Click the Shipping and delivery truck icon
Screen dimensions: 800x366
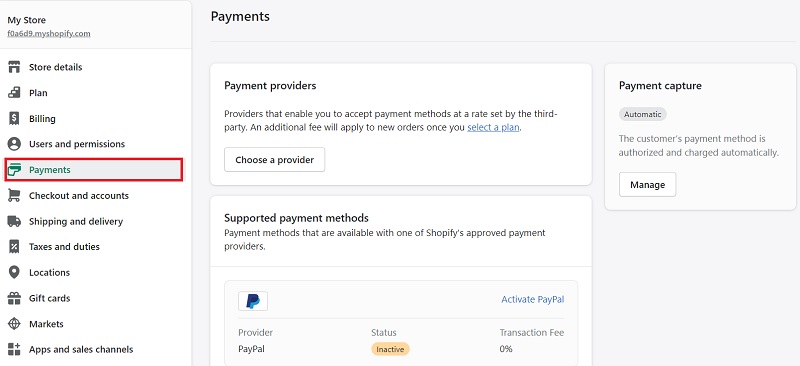[x=14, y=221]
